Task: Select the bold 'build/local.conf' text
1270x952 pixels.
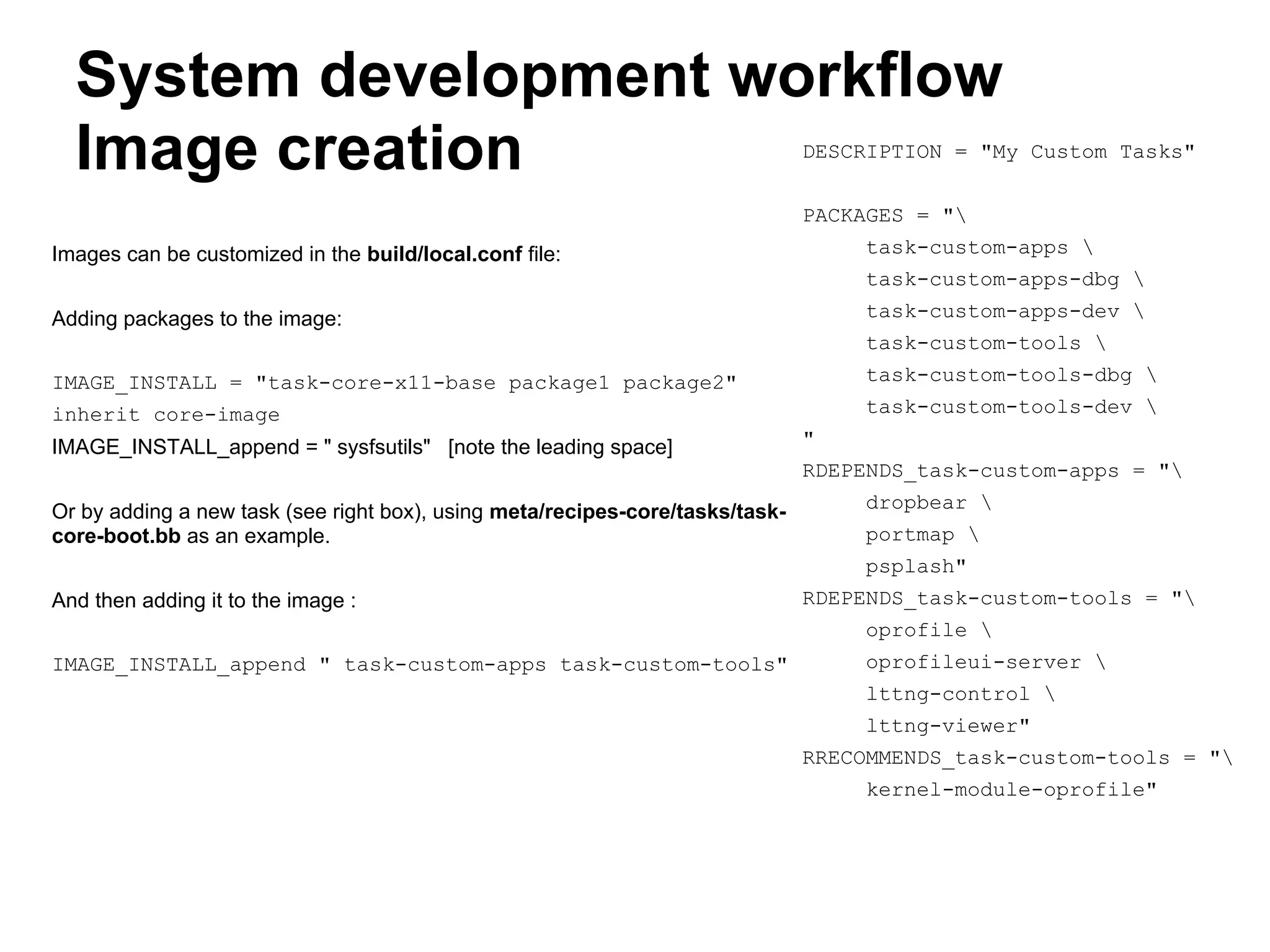Action: tap(444, 254)
